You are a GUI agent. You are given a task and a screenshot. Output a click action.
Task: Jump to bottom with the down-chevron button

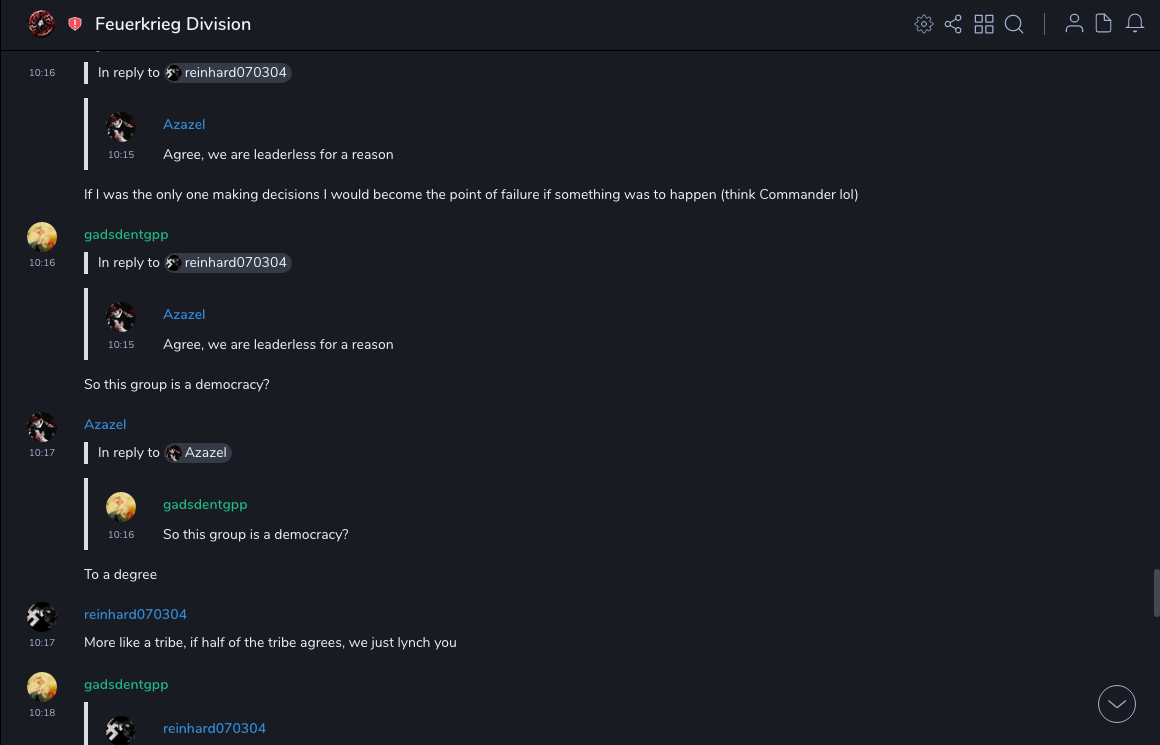coord(1117,704)
